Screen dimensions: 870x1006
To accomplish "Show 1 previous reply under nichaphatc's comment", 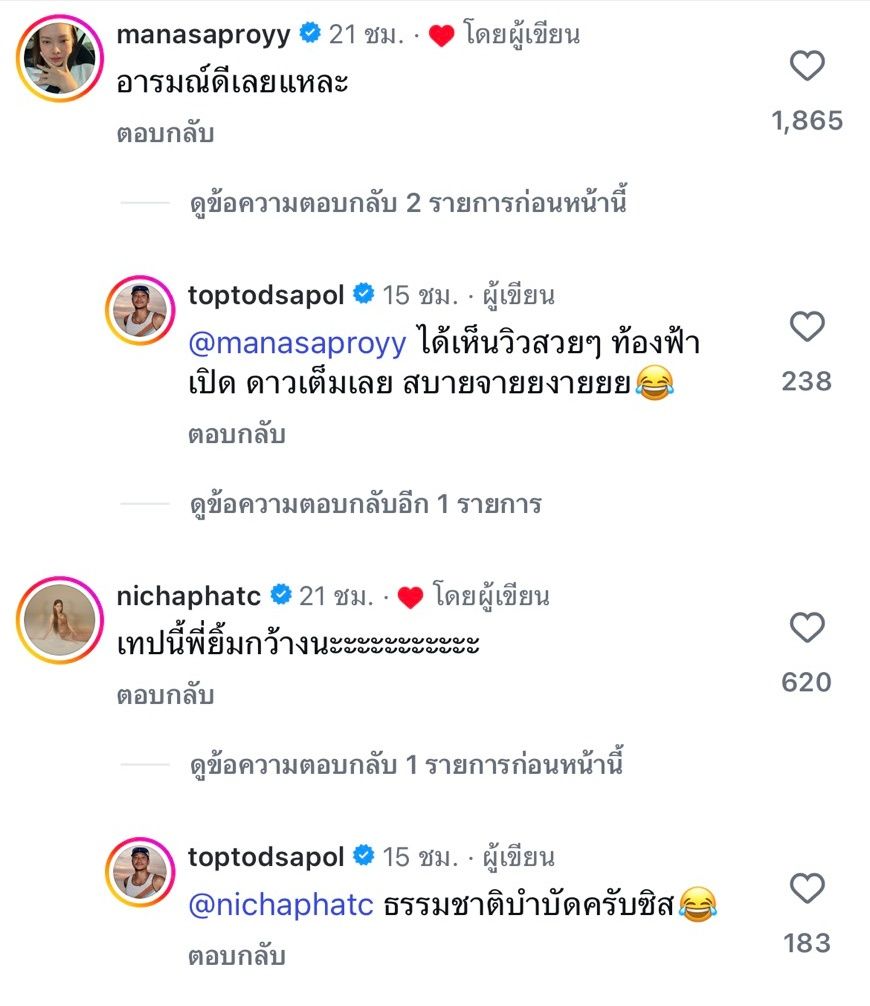I will 407,766.
